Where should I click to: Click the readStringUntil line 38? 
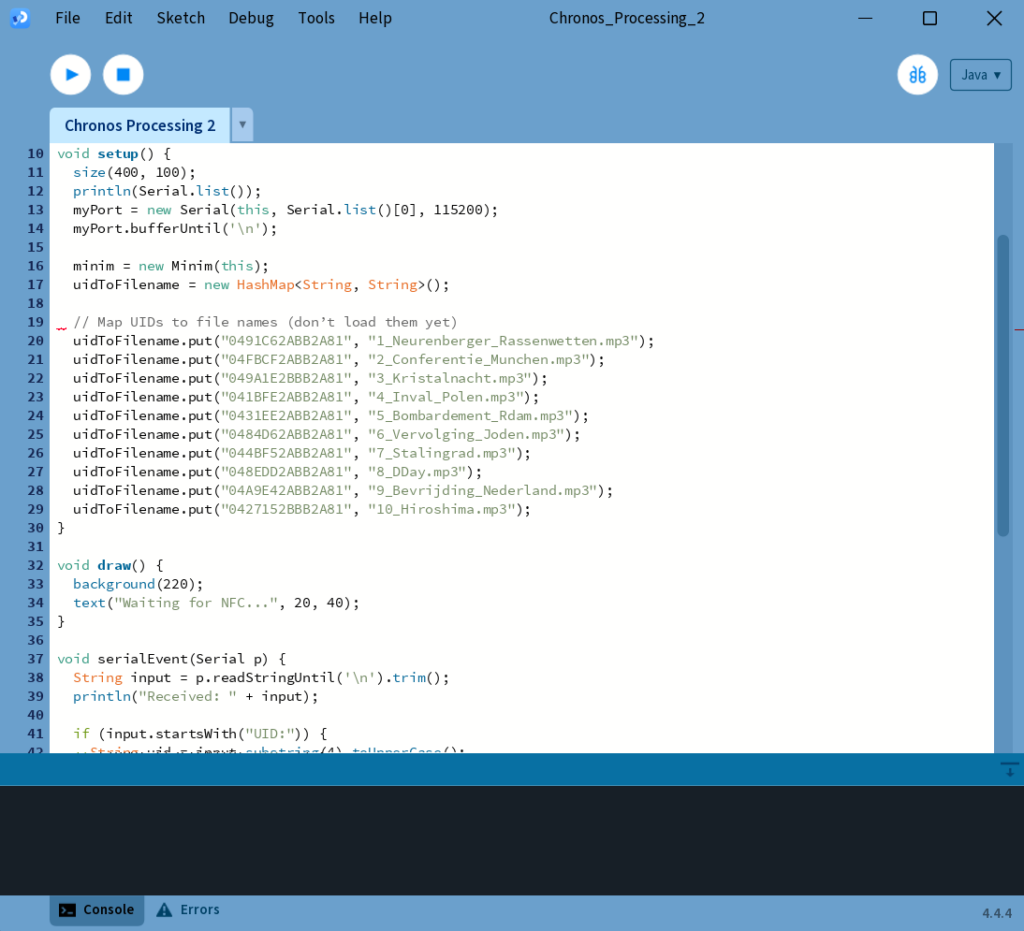coord(261,678)
